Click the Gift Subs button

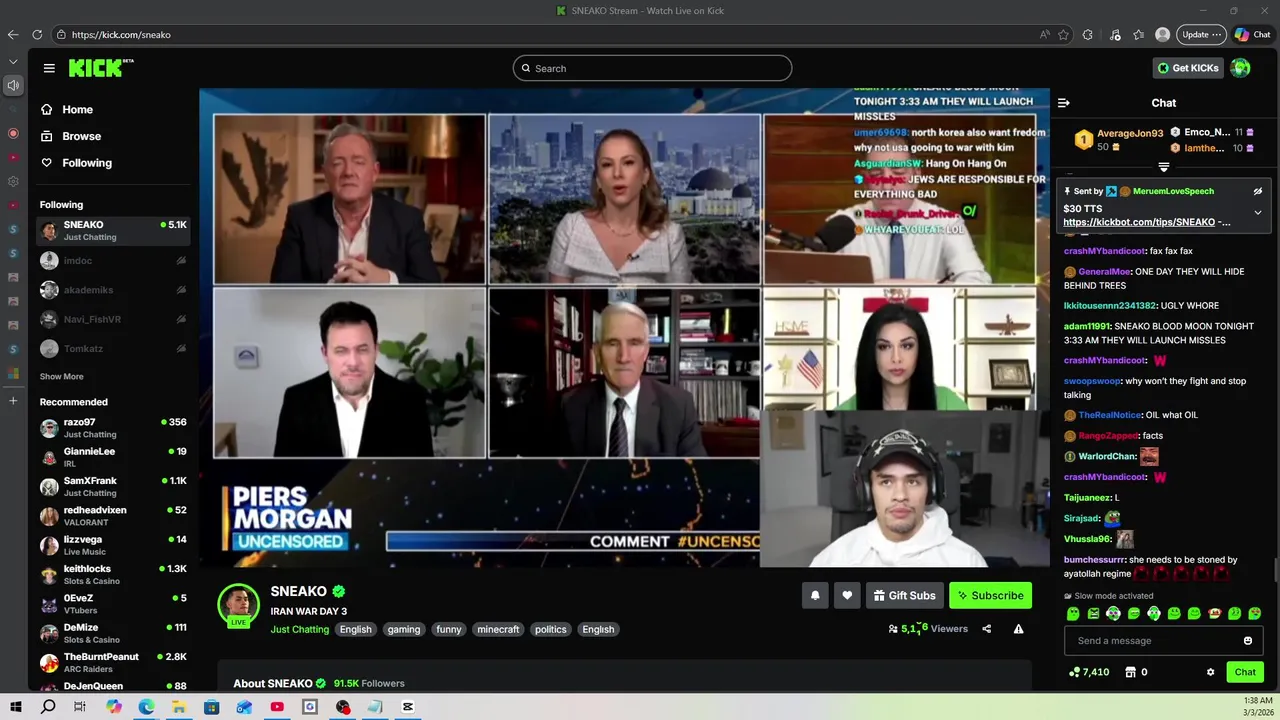point(904,596)
